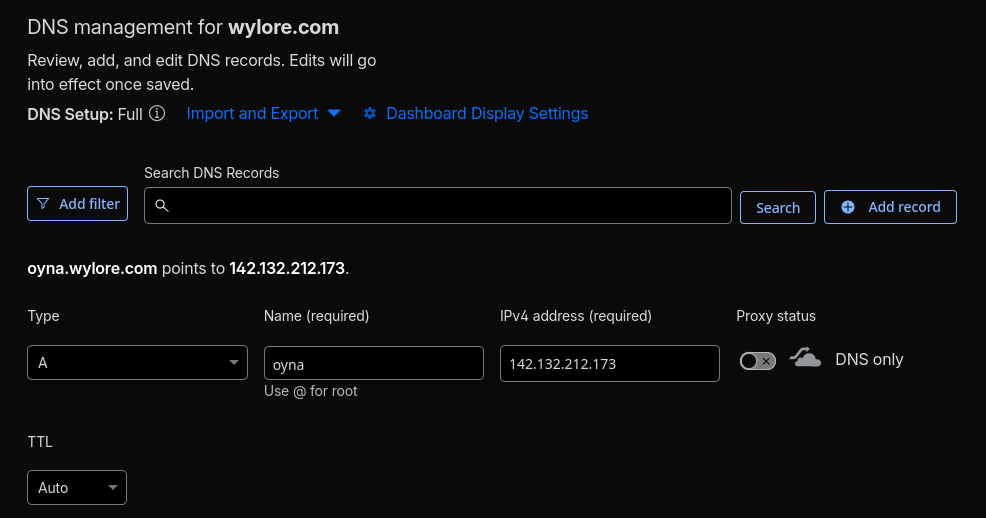The image size is (986, 518).
Task: Click the Name field containing oyna
Action: tap(373, 364)
